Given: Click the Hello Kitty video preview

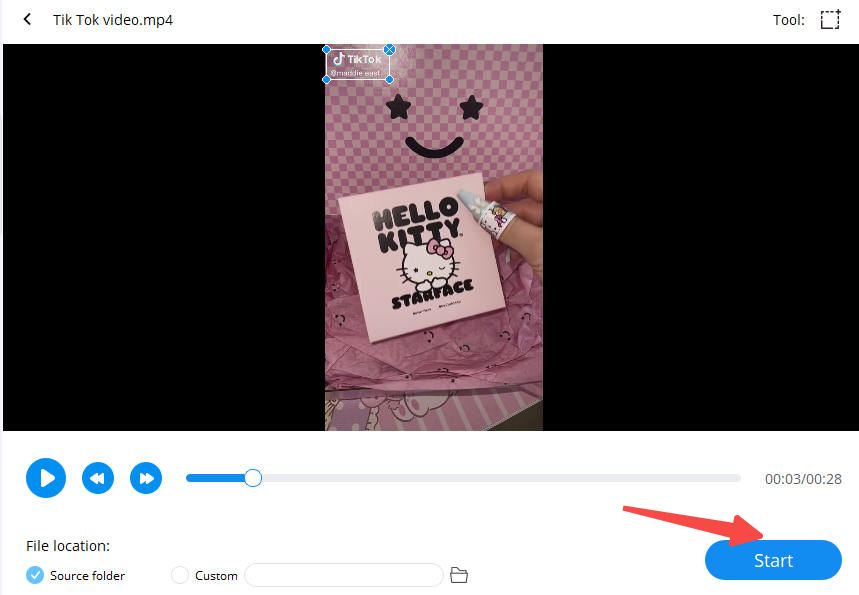Looking at the screenshot, I should tap(434, 237).
